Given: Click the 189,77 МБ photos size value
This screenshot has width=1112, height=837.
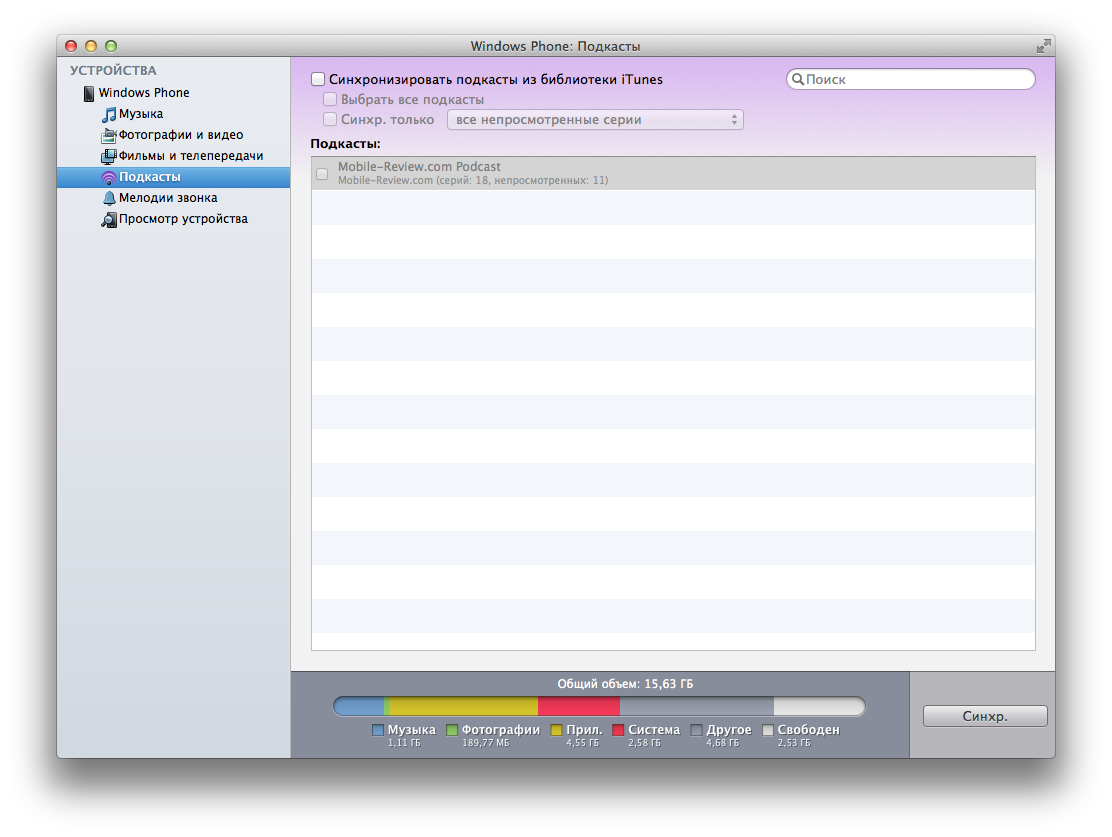Looking at the screenshot, I should (x=486, y=743).
